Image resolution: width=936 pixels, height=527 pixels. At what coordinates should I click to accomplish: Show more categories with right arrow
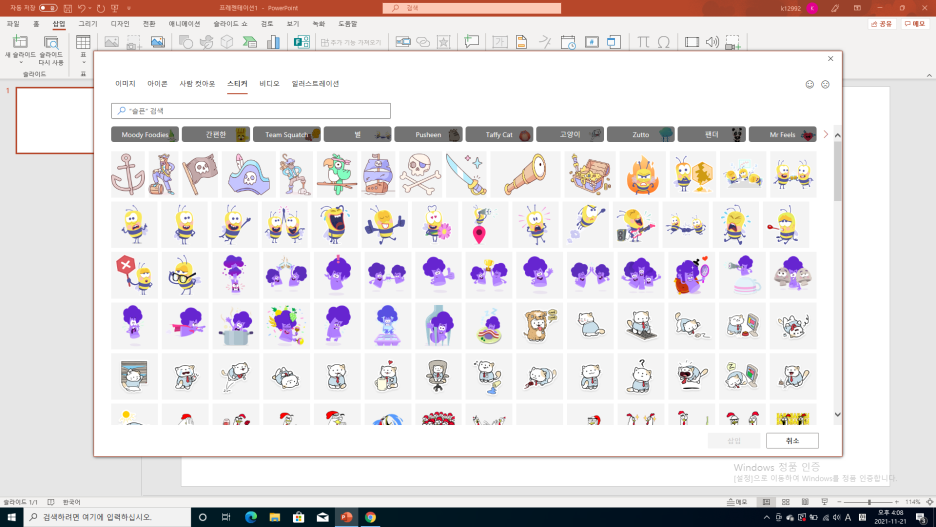pyautogui.click(x=826, y=134)
